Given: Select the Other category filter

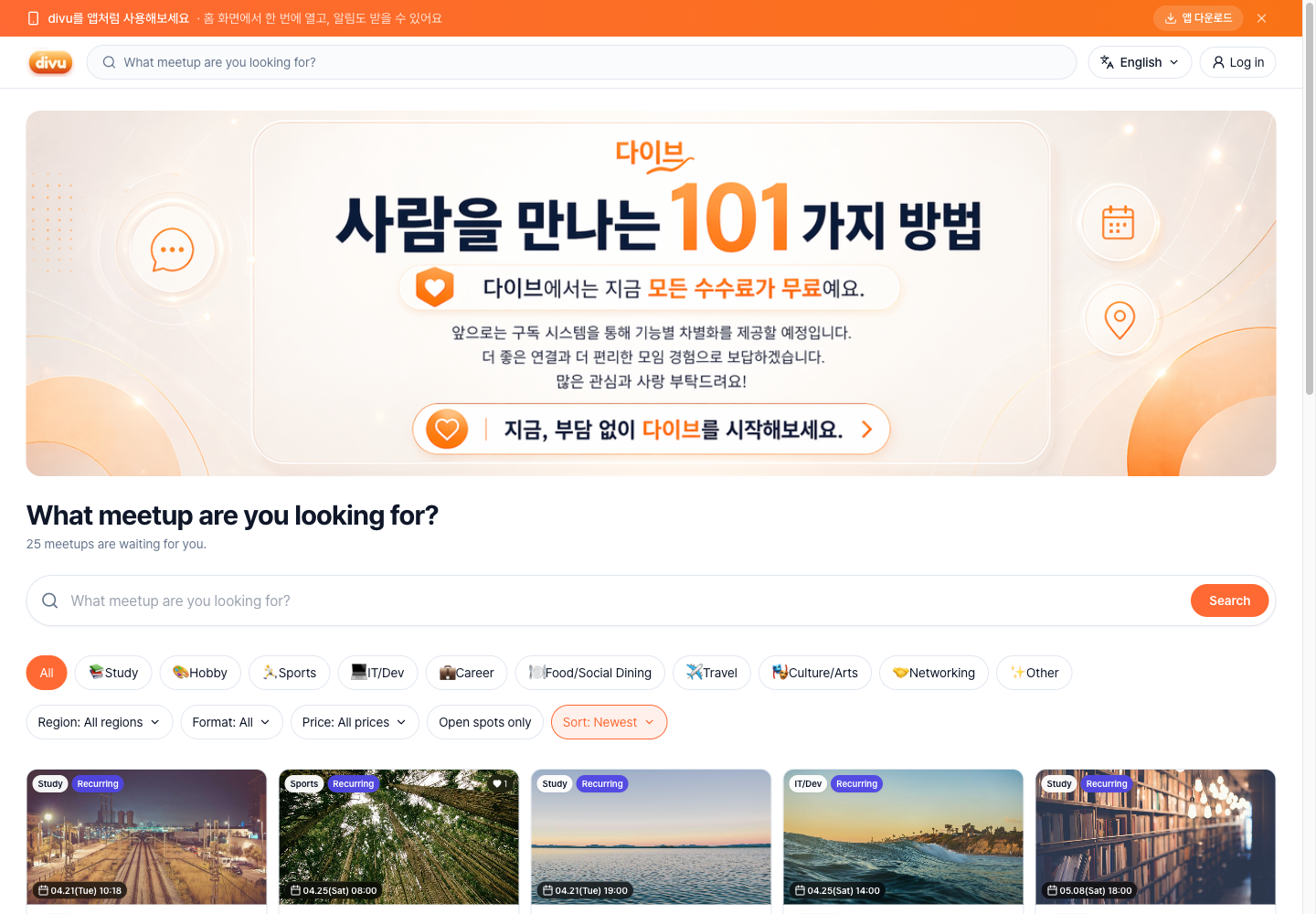Looking at the screenshot, I should 1034,673.
